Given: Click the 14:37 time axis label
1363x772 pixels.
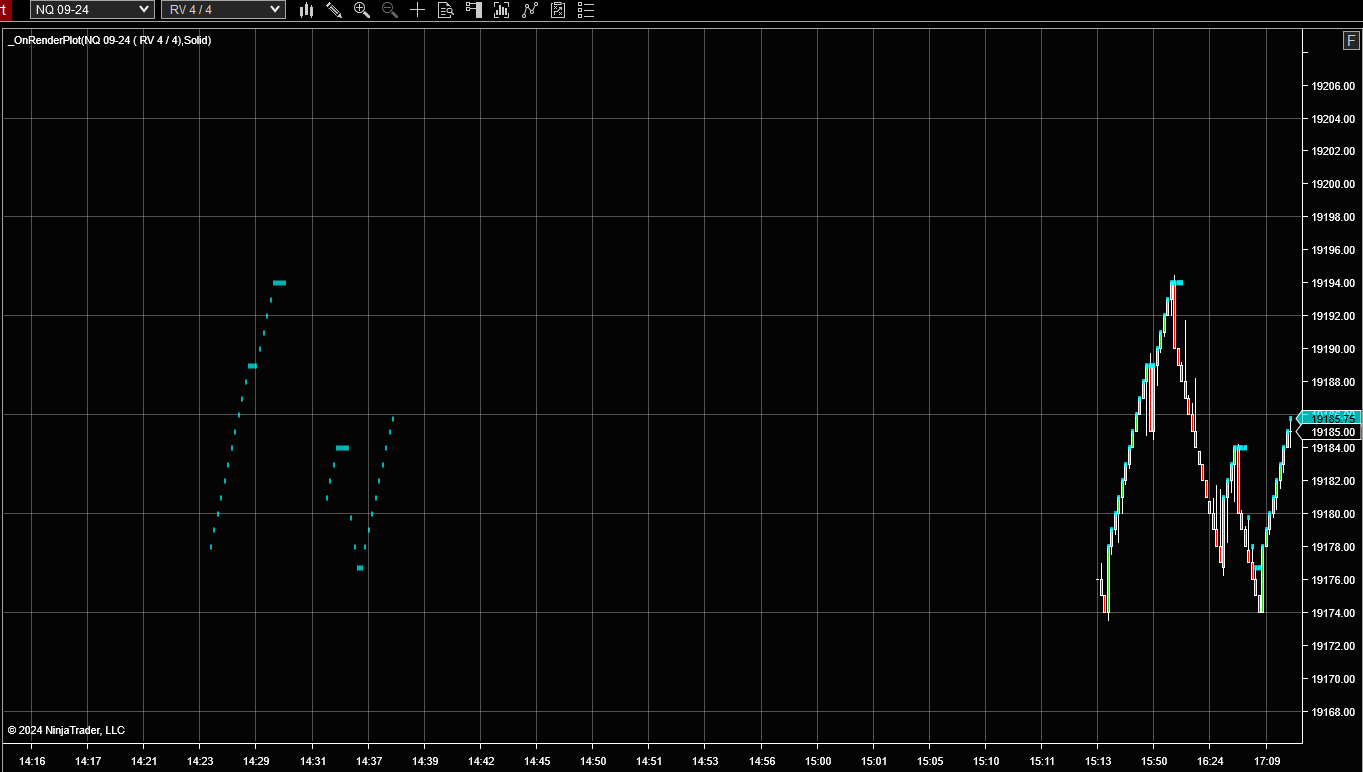Looking at the screenshot, I should click(x=369, y=761).
